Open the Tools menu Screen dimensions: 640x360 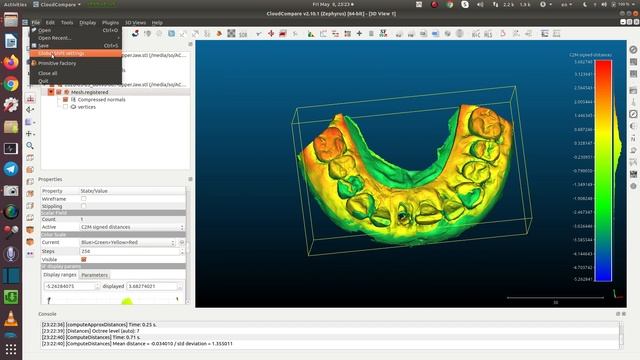pos(67,22)
